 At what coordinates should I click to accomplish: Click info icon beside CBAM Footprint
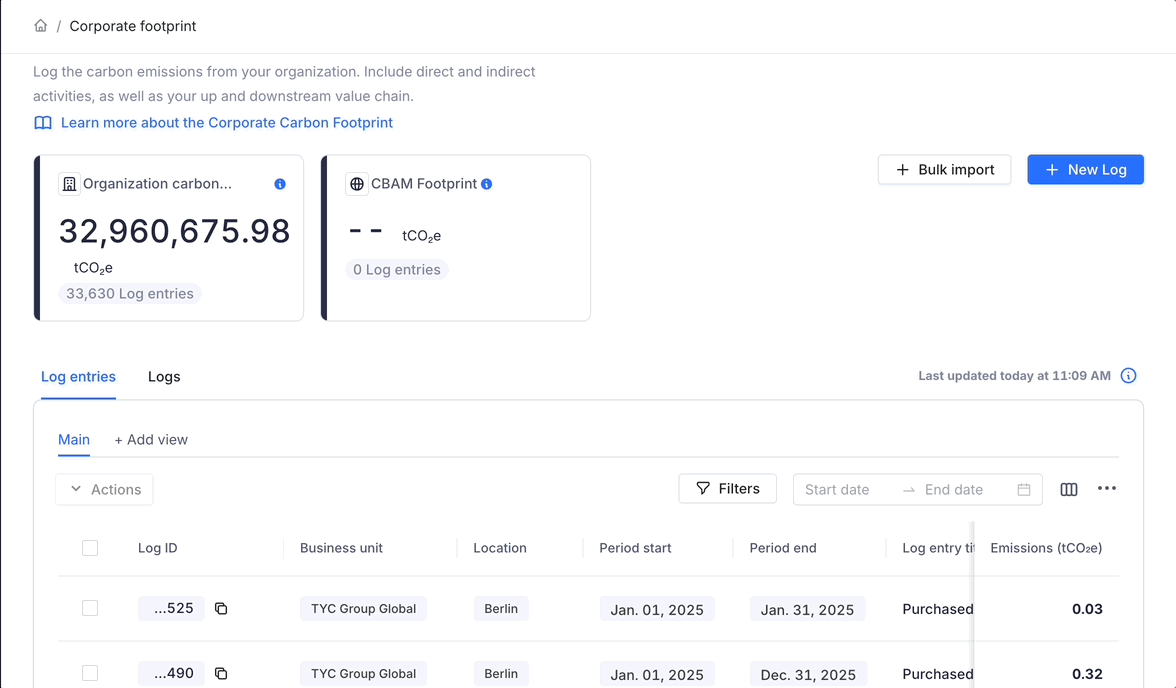pyautogui.click(x=486, y=184)
